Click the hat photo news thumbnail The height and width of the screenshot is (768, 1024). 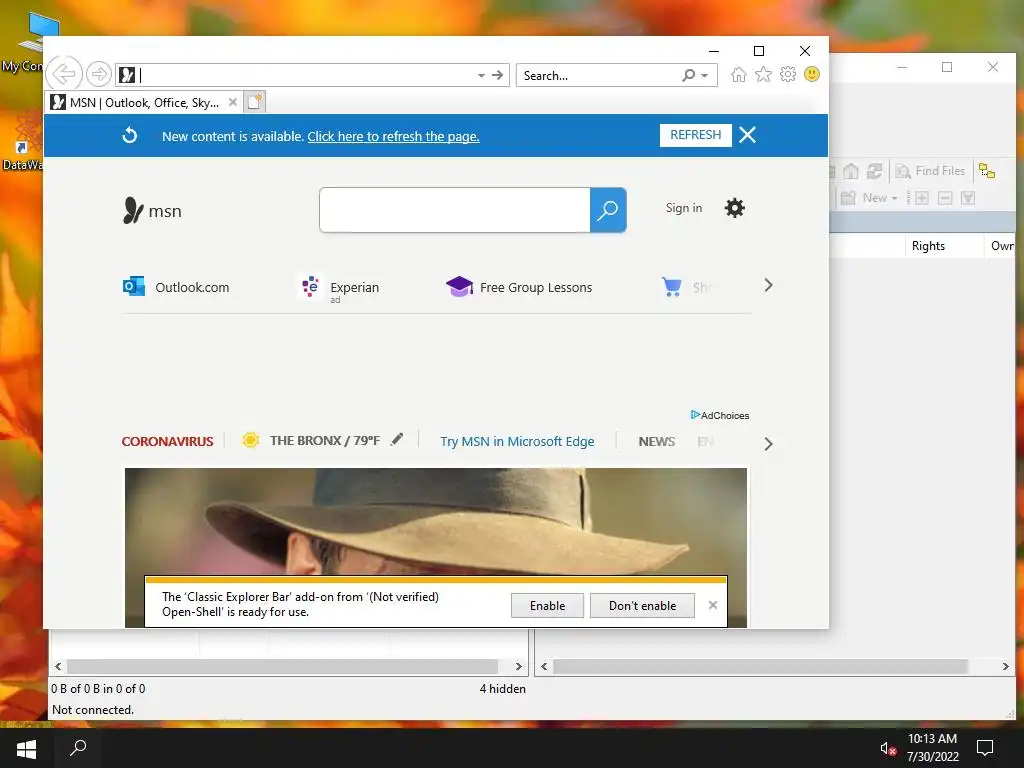pyautogui.click(x=436, y=521)
